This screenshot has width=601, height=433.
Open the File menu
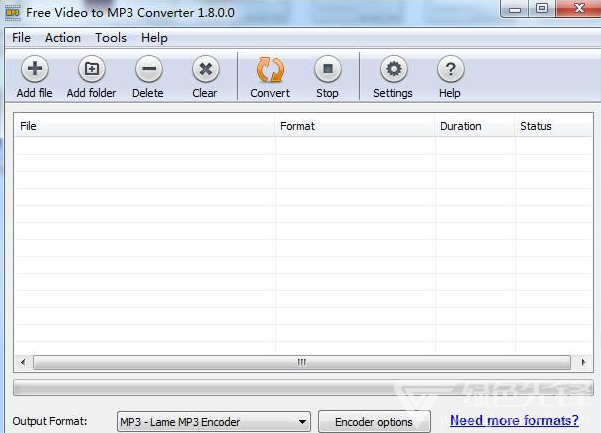click(x=21, y=38)
